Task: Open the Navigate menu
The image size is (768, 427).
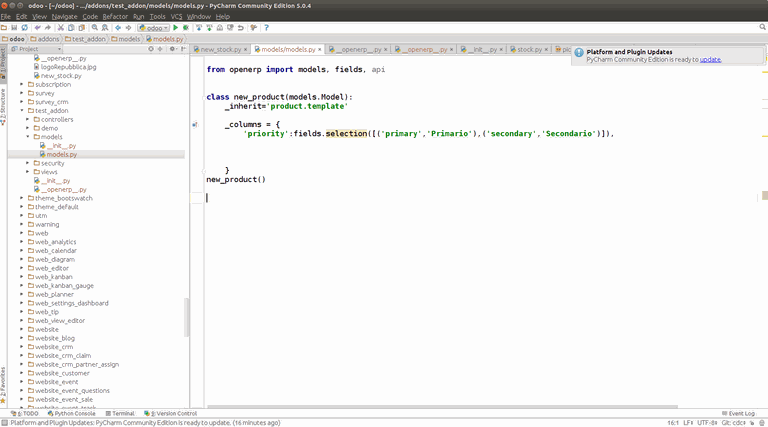Action: click(65, 17)
